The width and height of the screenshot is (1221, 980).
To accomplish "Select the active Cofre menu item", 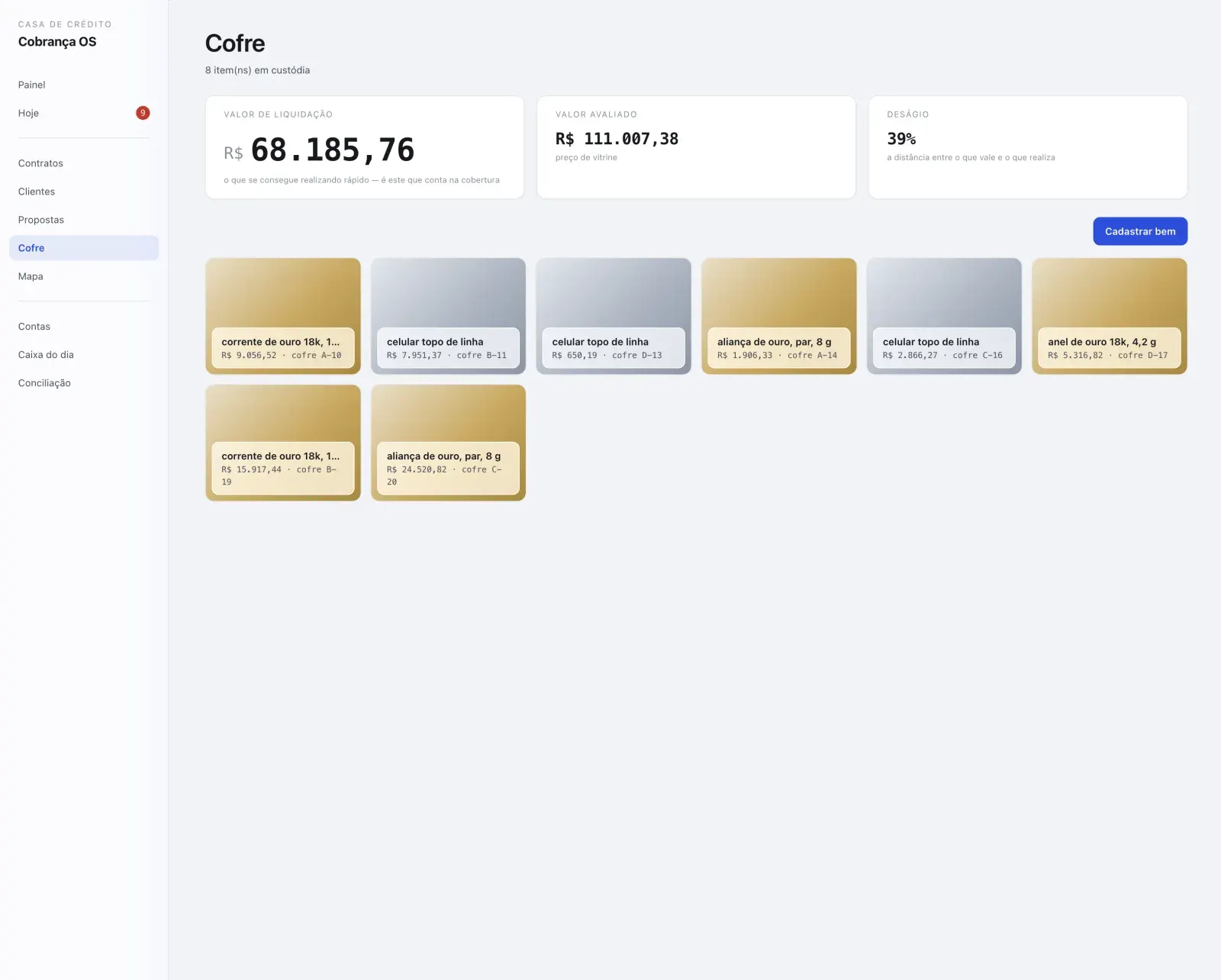I will pyautogui.click(x=84, y=248).
